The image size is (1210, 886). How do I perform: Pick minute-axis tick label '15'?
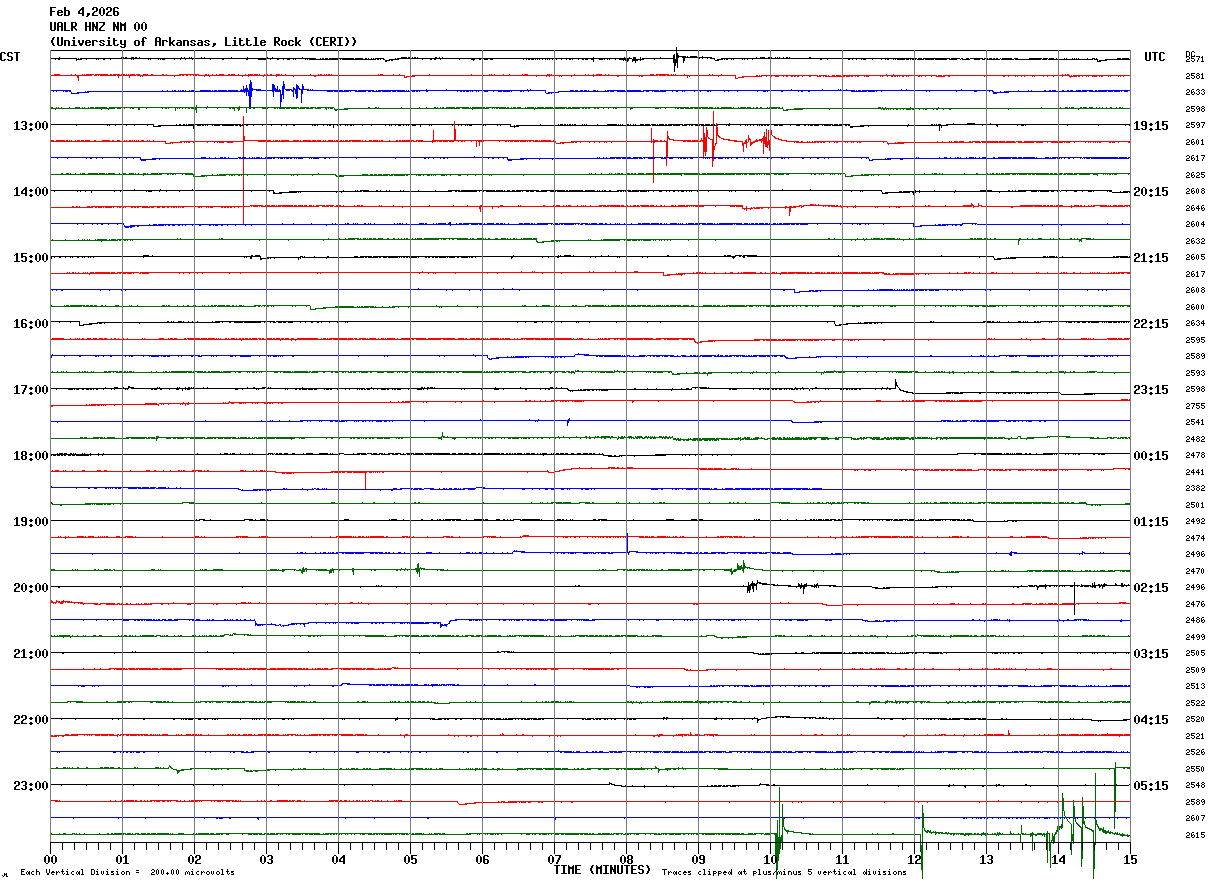[1130, 859]
